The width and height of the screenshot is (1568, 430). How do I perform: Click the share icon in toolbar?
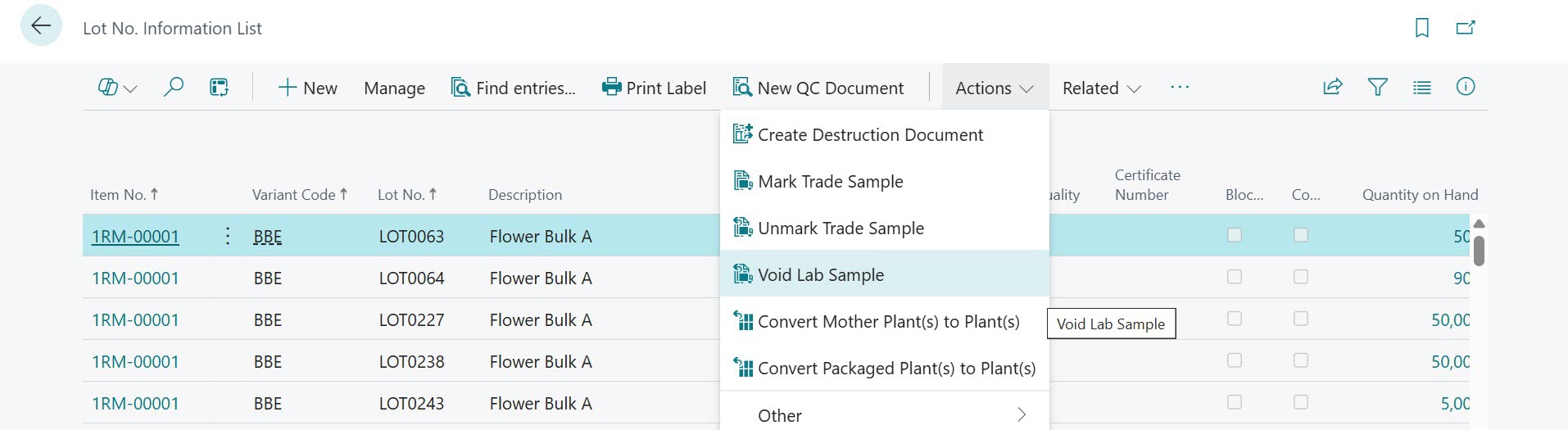(1332, 87)
